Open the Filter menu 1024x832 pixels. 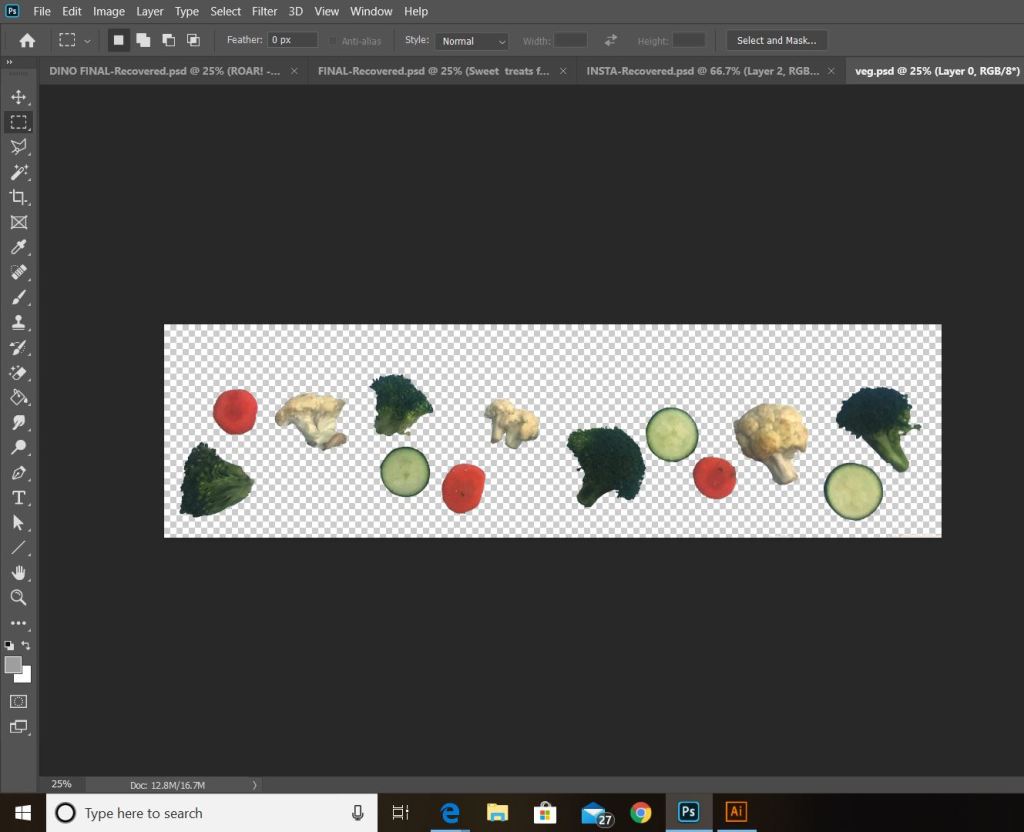264,11
